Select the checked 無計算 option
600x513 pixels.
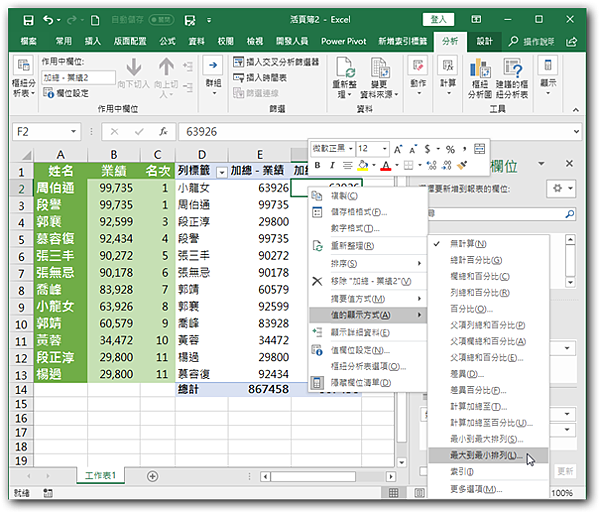[x=468, y=244]
